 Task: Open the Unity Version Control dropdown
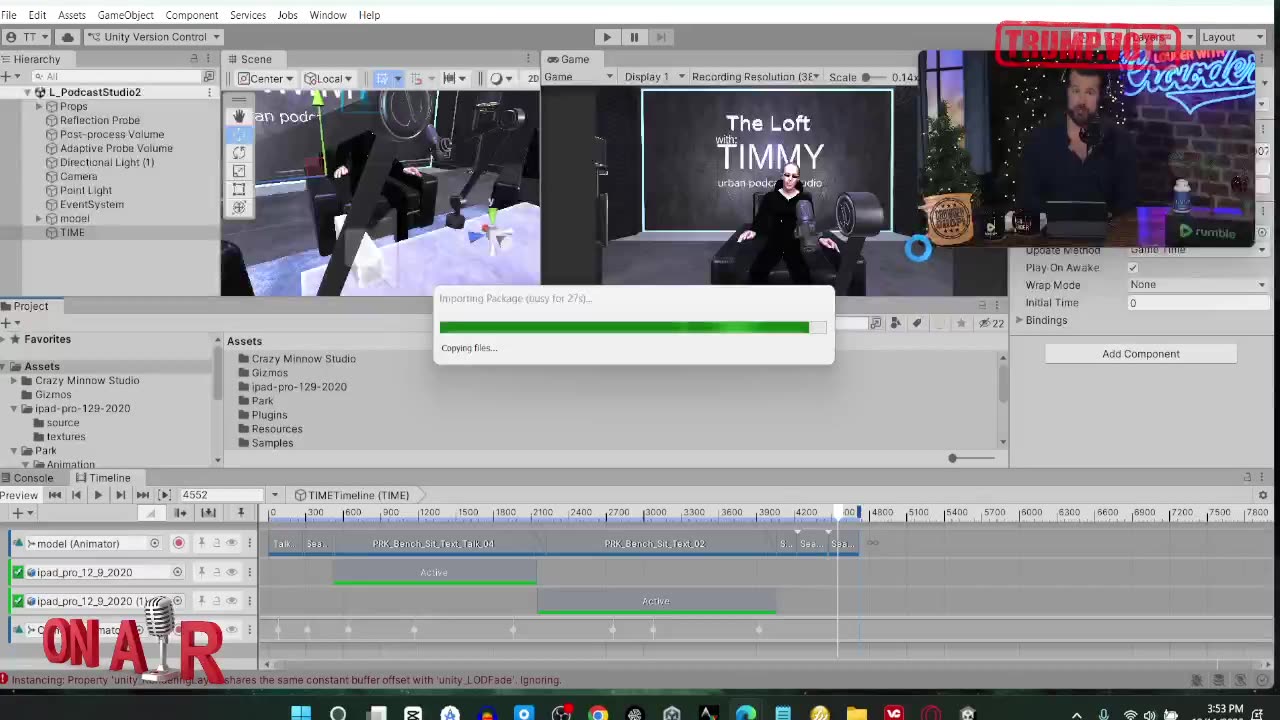coord(154,37)
